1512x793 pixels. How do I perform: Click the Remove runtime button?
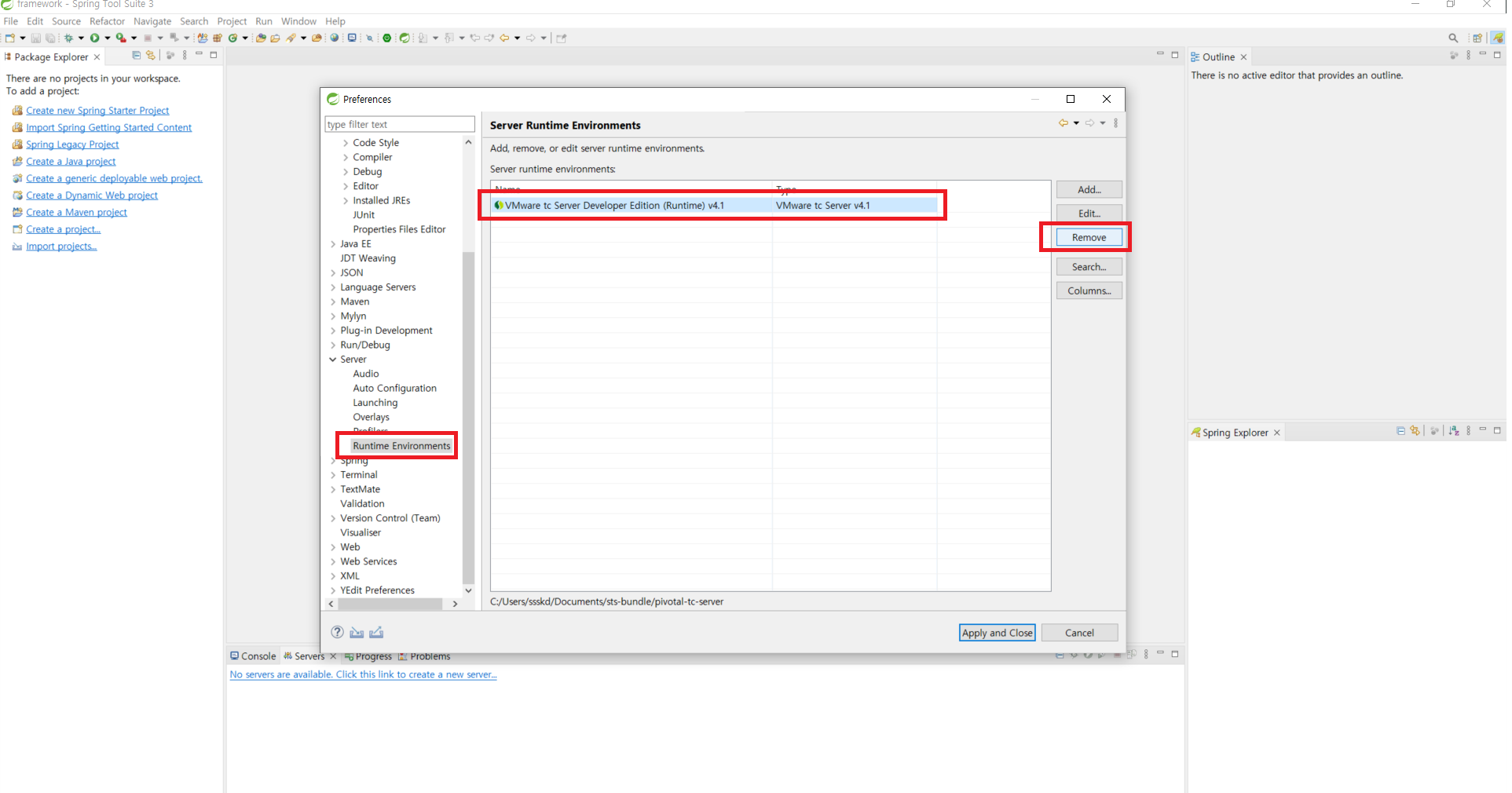click(x=1089, y=238)
